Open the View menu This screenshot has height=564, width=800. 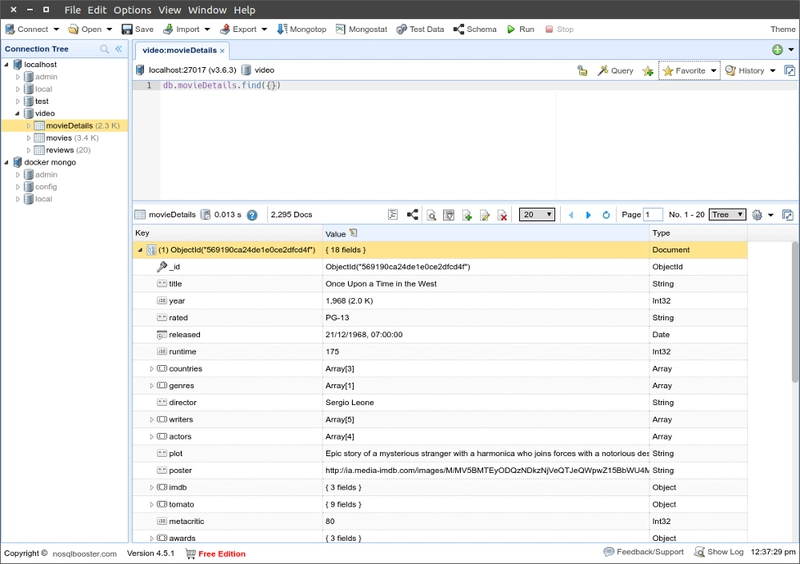coord(169,10)
